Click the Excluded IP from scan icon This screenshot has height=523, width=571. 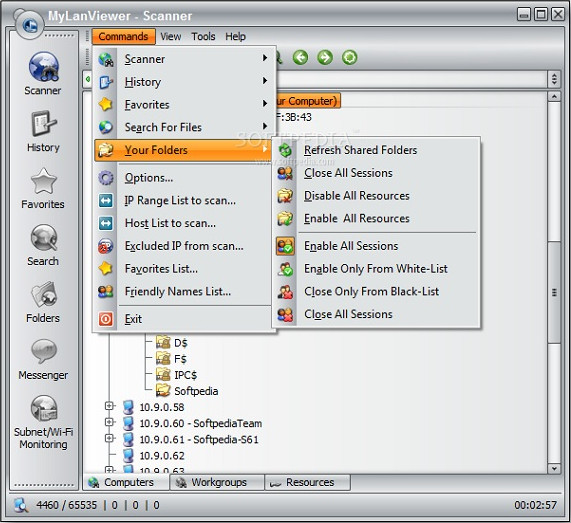[106, 246]
